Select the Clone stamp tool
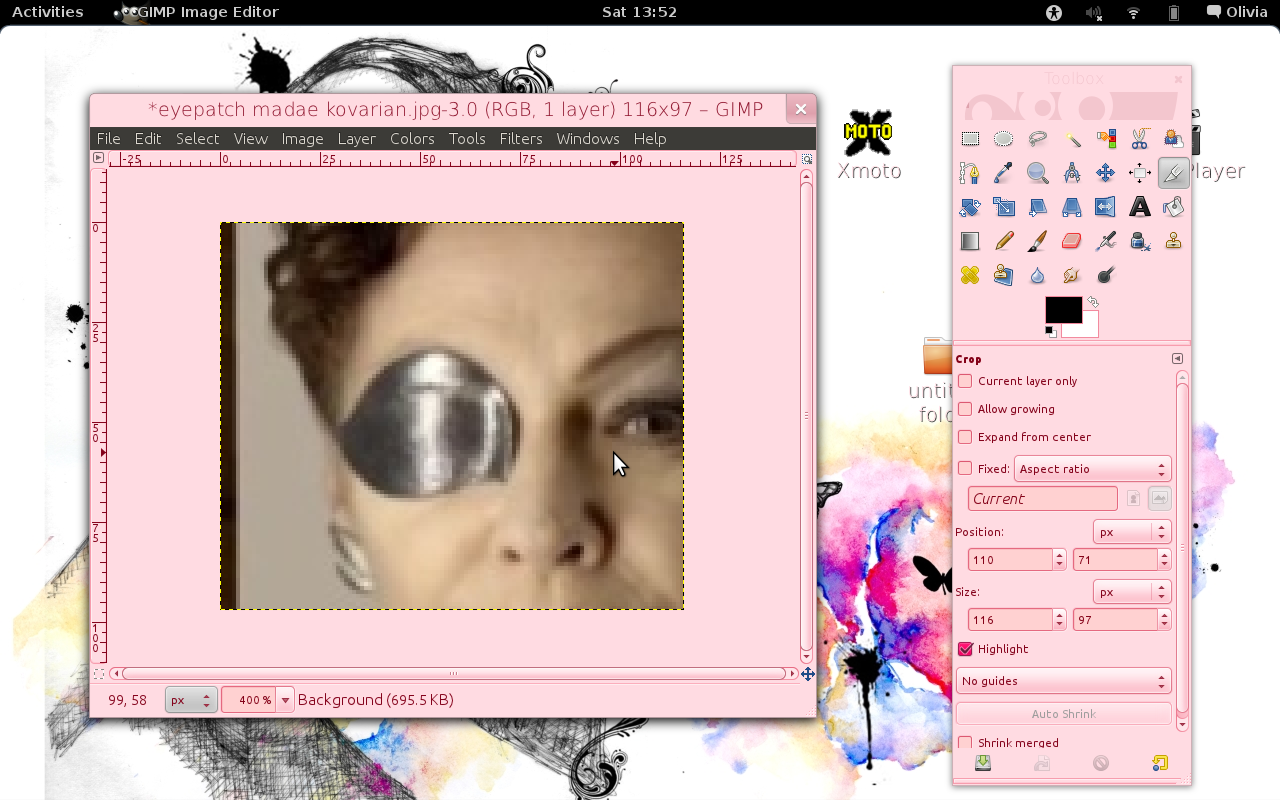1280x800 pixels. pos(1174,241)
